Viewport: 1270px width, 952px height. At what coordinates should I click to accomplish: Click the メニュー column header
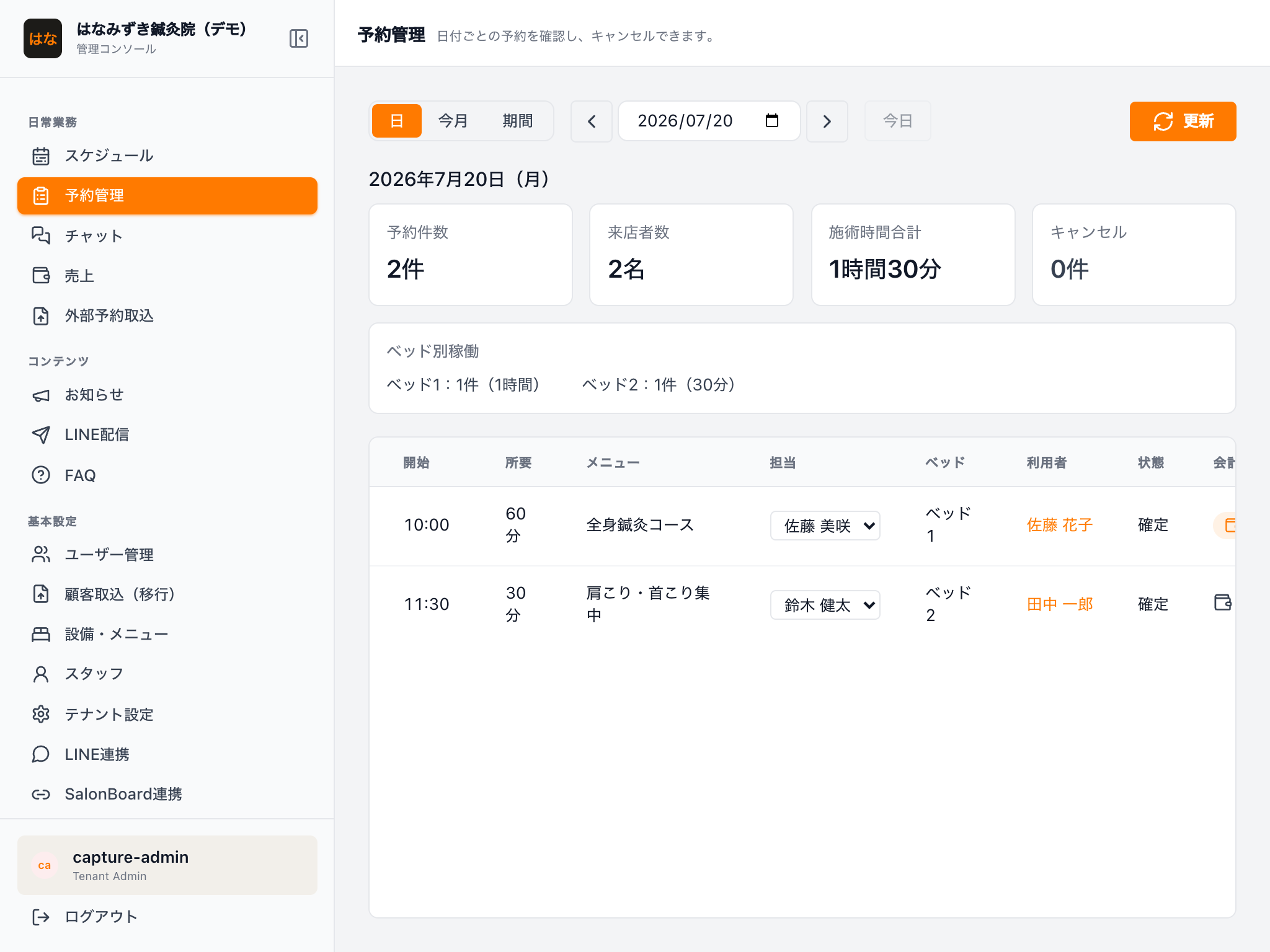coord(613,462)
